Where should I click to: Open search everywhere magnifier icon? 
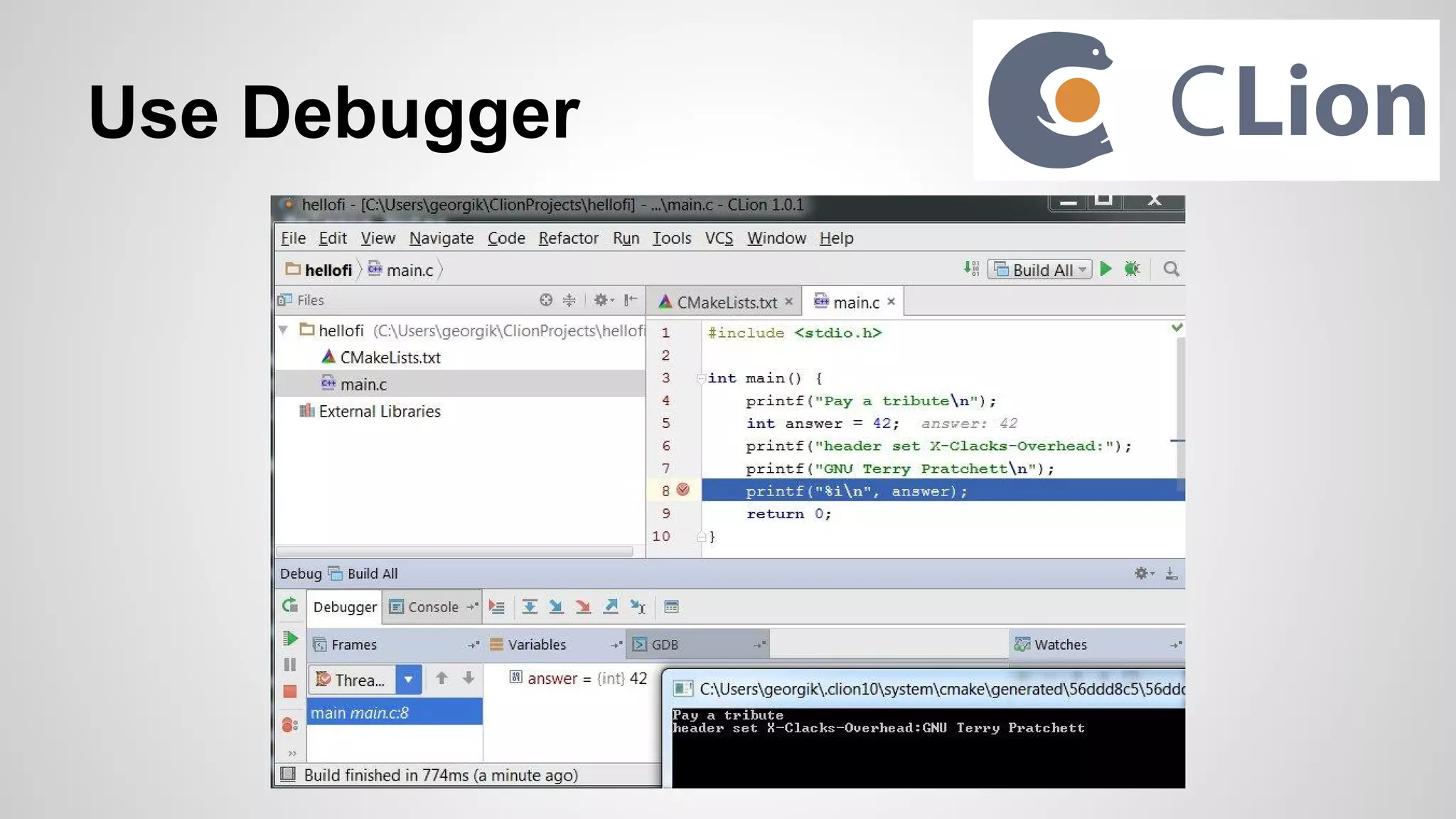coord(1171,269)
